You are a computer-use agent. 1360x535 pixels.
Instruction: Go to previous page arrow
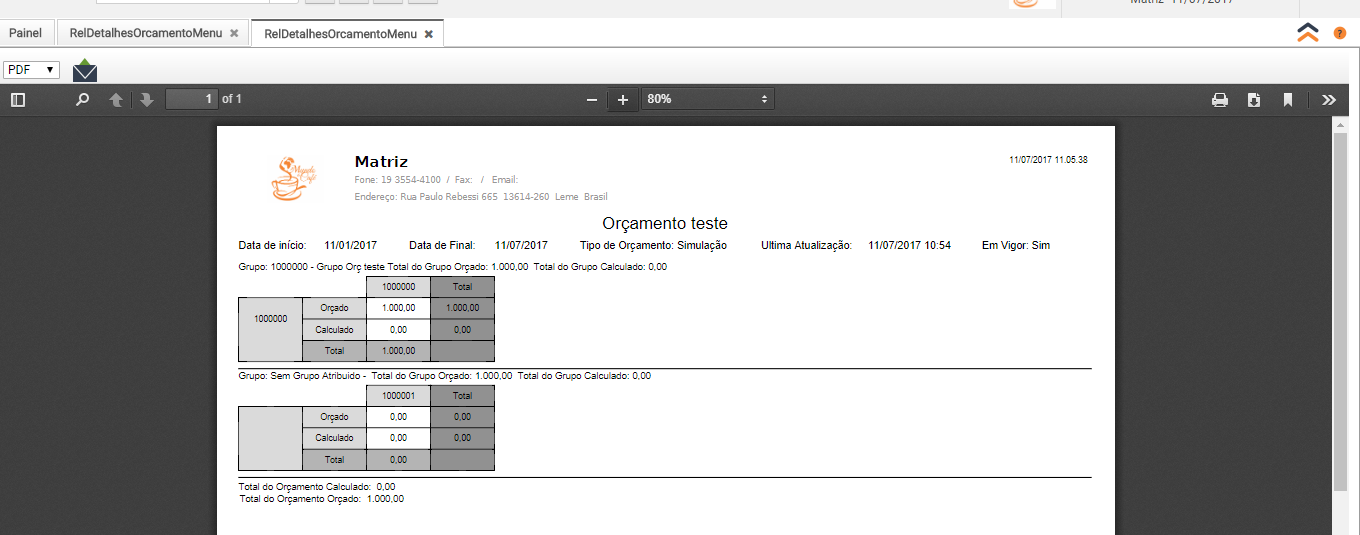click(116, 99)
